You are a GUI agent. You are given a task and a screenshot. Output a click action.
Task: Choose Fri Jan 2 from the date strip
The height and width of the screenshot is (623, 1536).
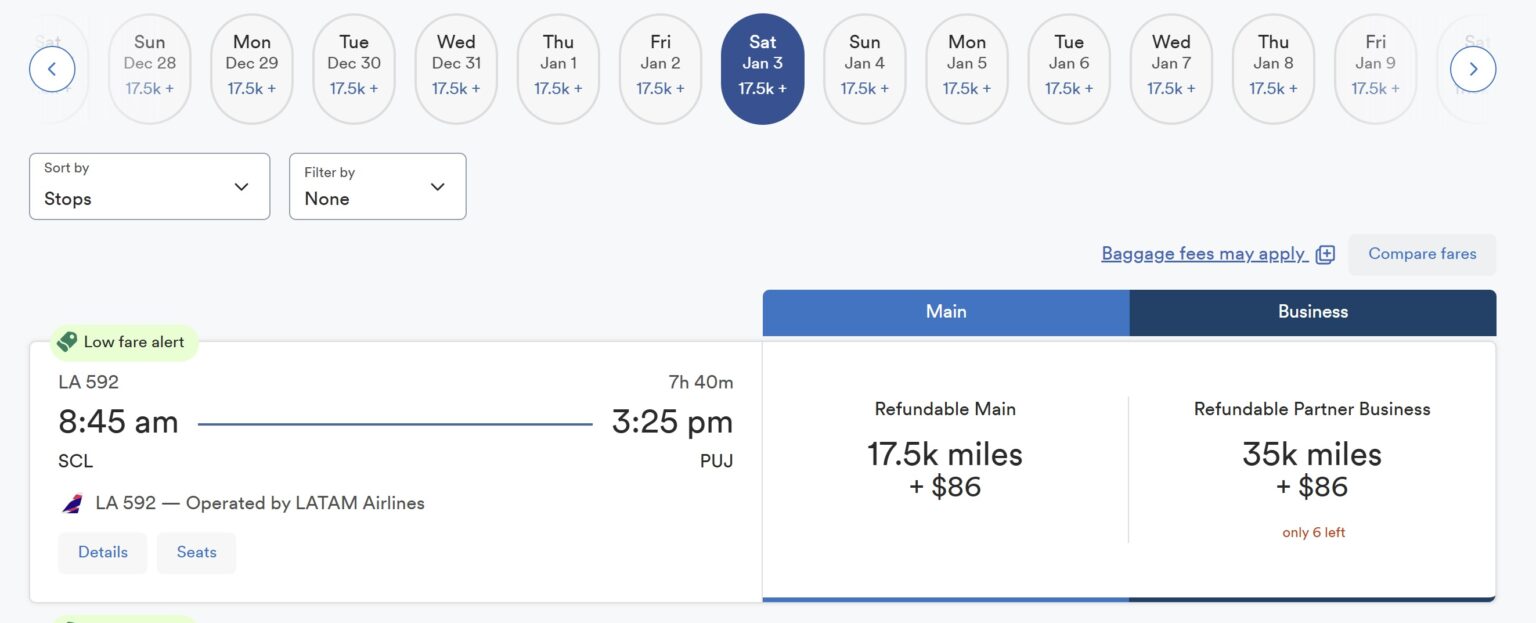(660, 68)
